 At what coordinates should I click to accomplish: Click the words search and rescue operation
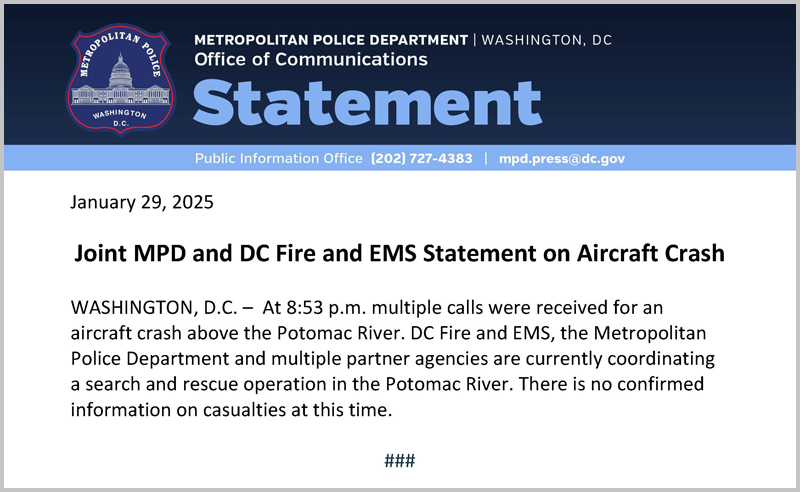click(x=206, y=384)
